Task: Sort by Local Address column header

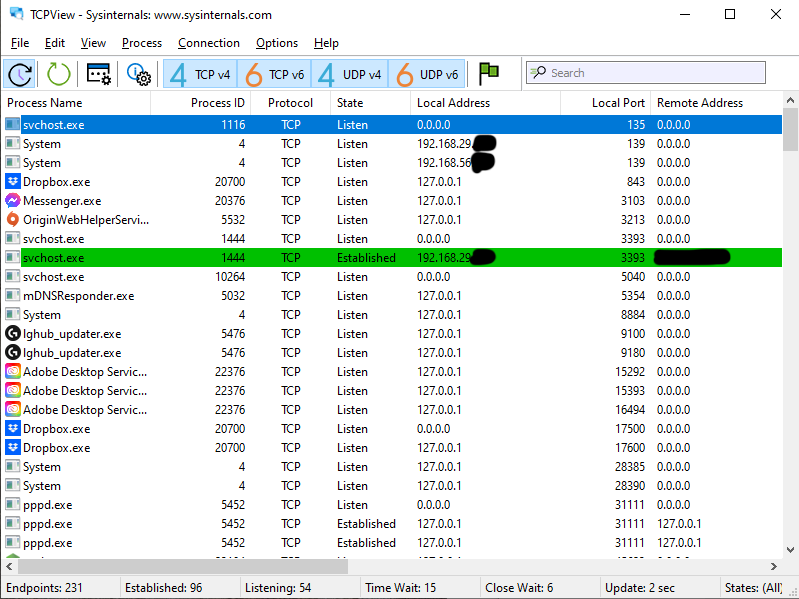Action: pos(485,103)
